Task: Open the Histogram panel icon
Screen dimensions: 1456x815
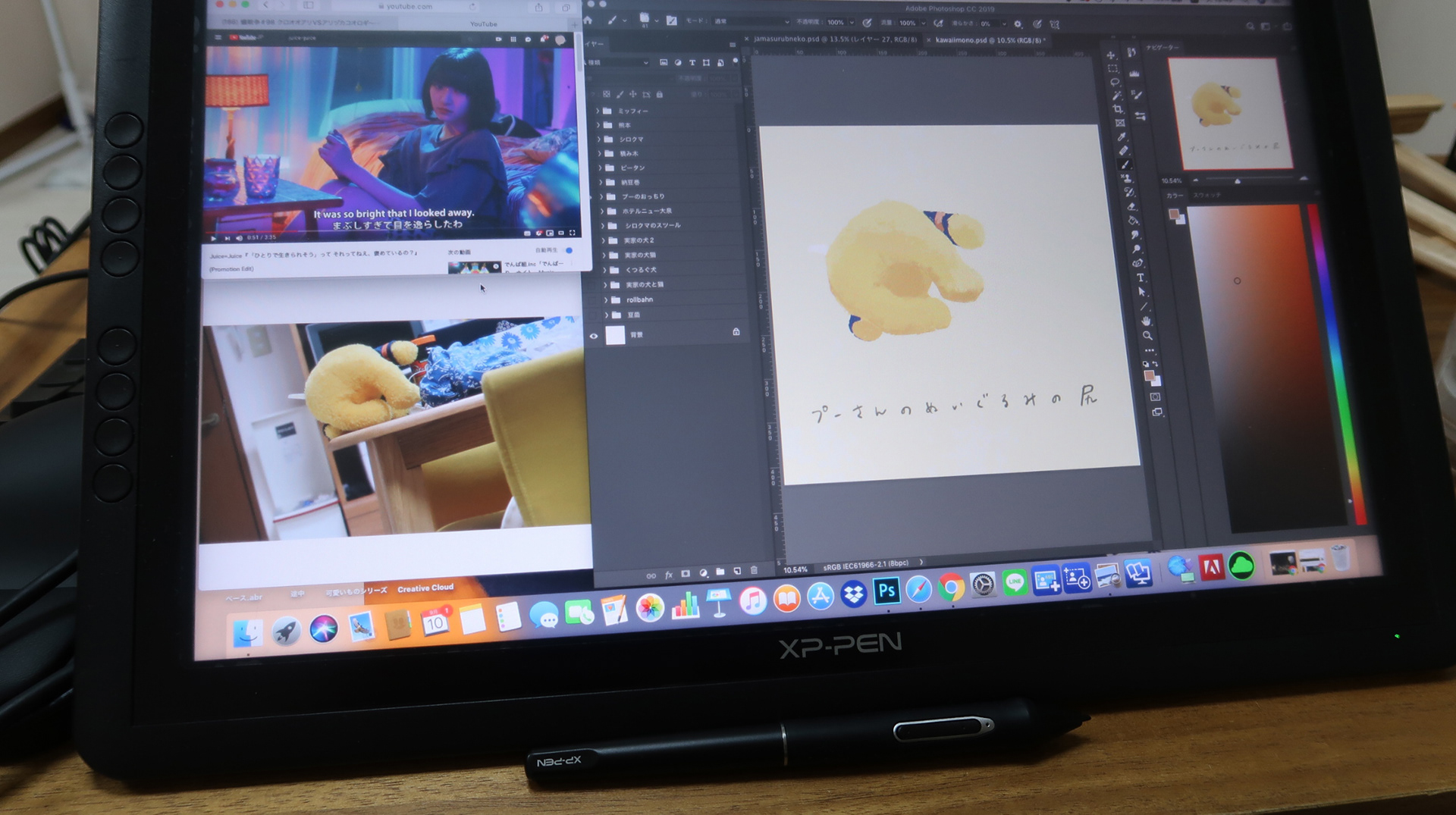Action: point(1134,74)
